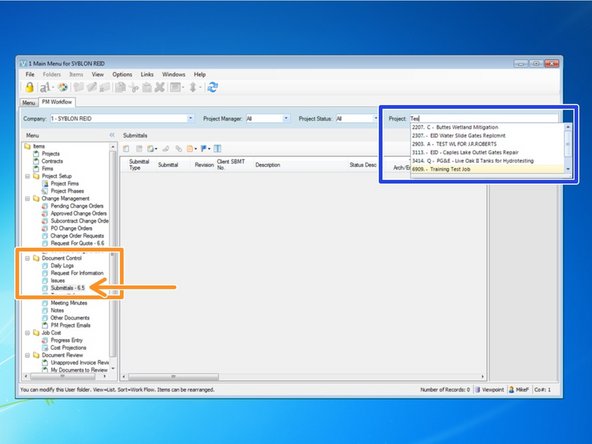Open the Project Manager dropdown
The image size is (592, 444).
(286, 119)
